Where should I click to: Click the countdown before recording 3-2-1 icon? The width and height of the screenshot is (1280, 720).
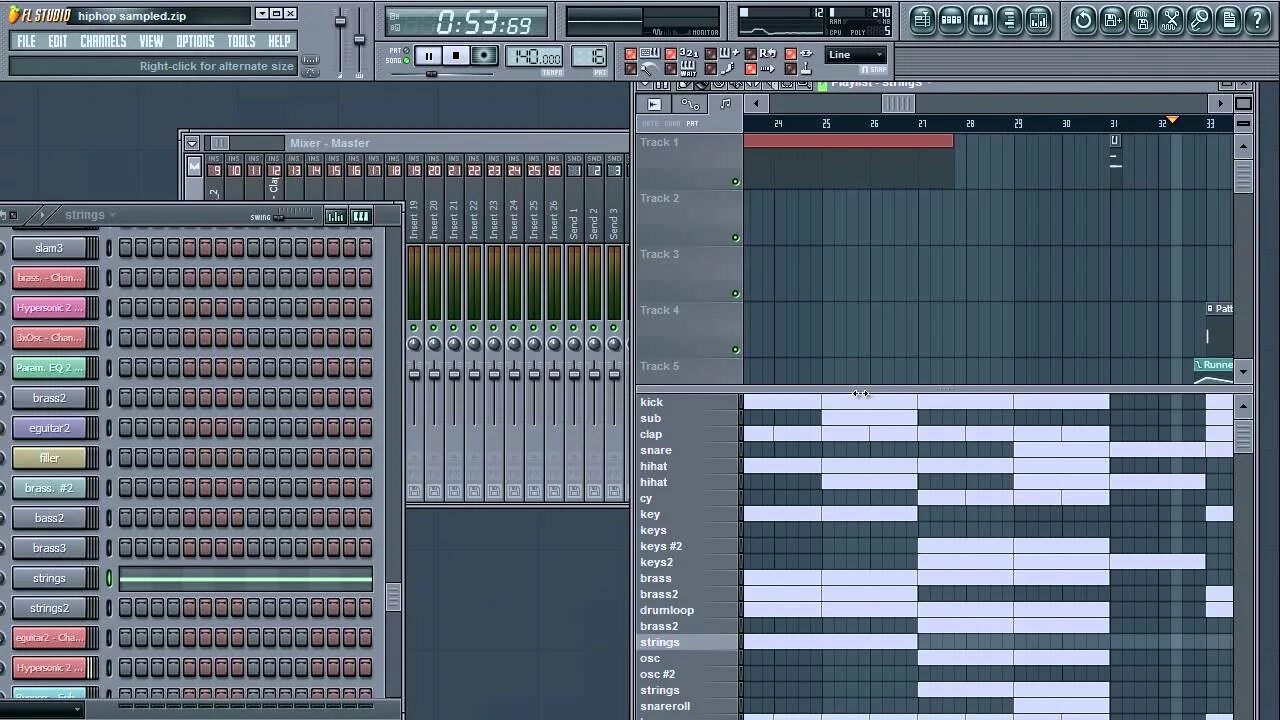coord(688,54)
